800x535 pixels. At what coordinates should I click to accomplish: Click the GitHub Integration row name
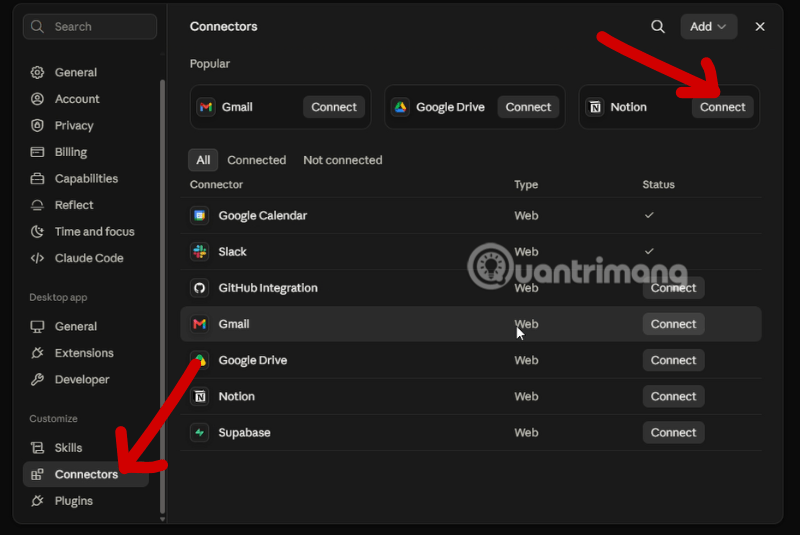pyautogui.click(x=268, y=288)
